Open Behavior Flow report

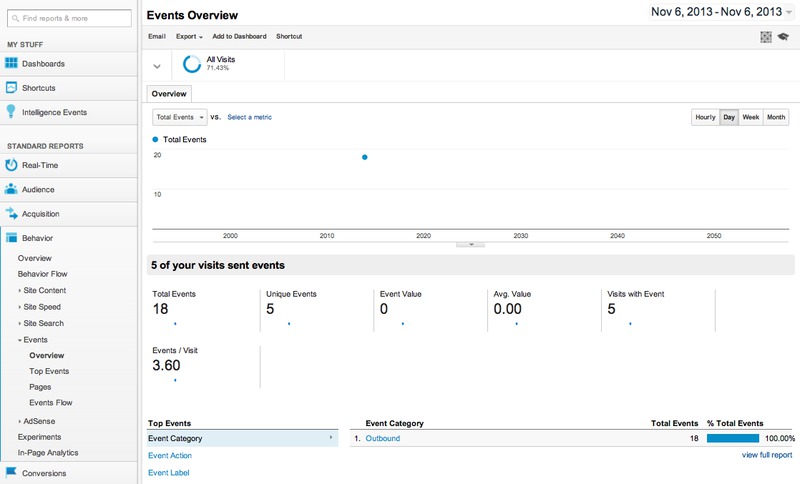pos(42,274)
